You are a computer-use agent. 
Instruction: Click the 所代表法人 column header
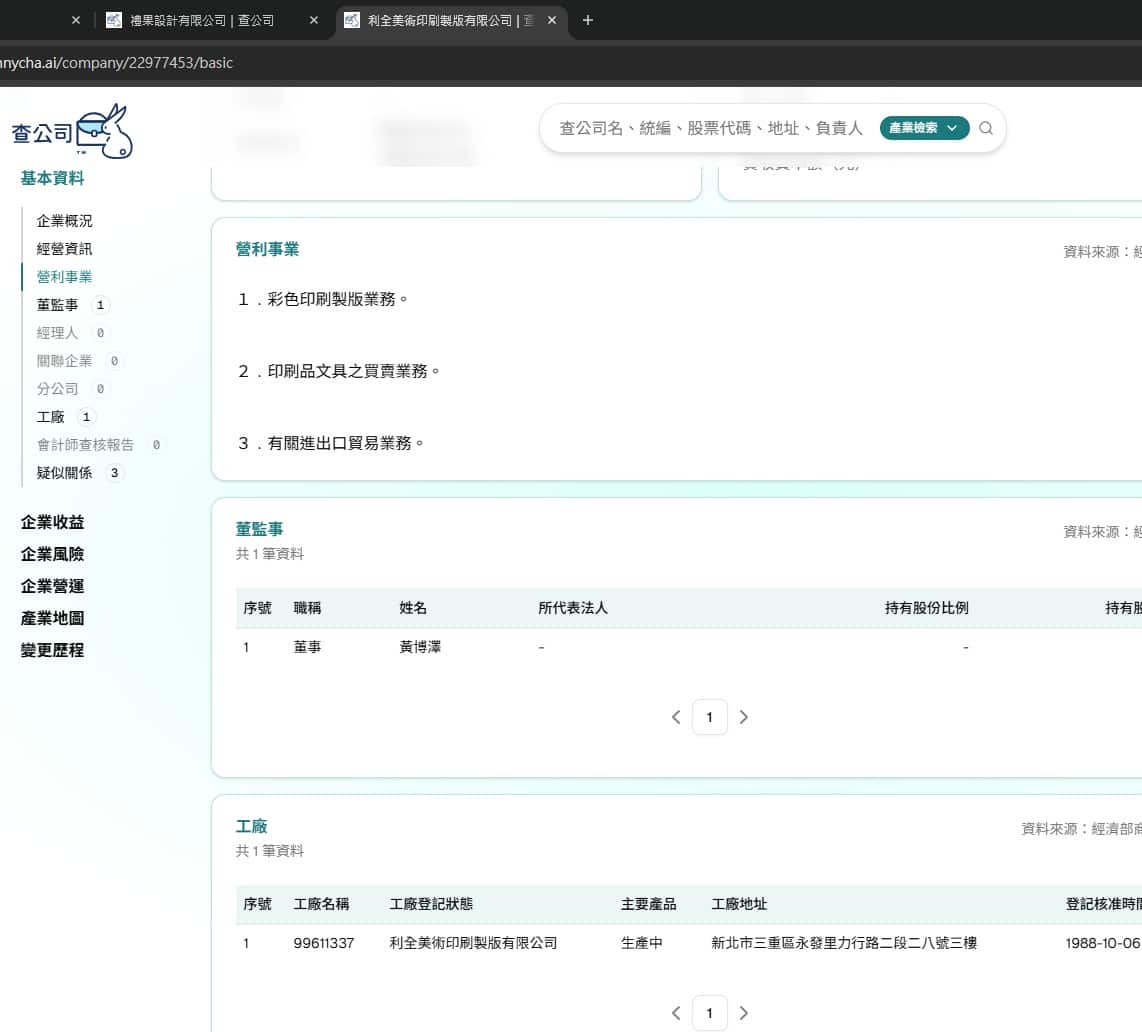click(x=572, y=608)
